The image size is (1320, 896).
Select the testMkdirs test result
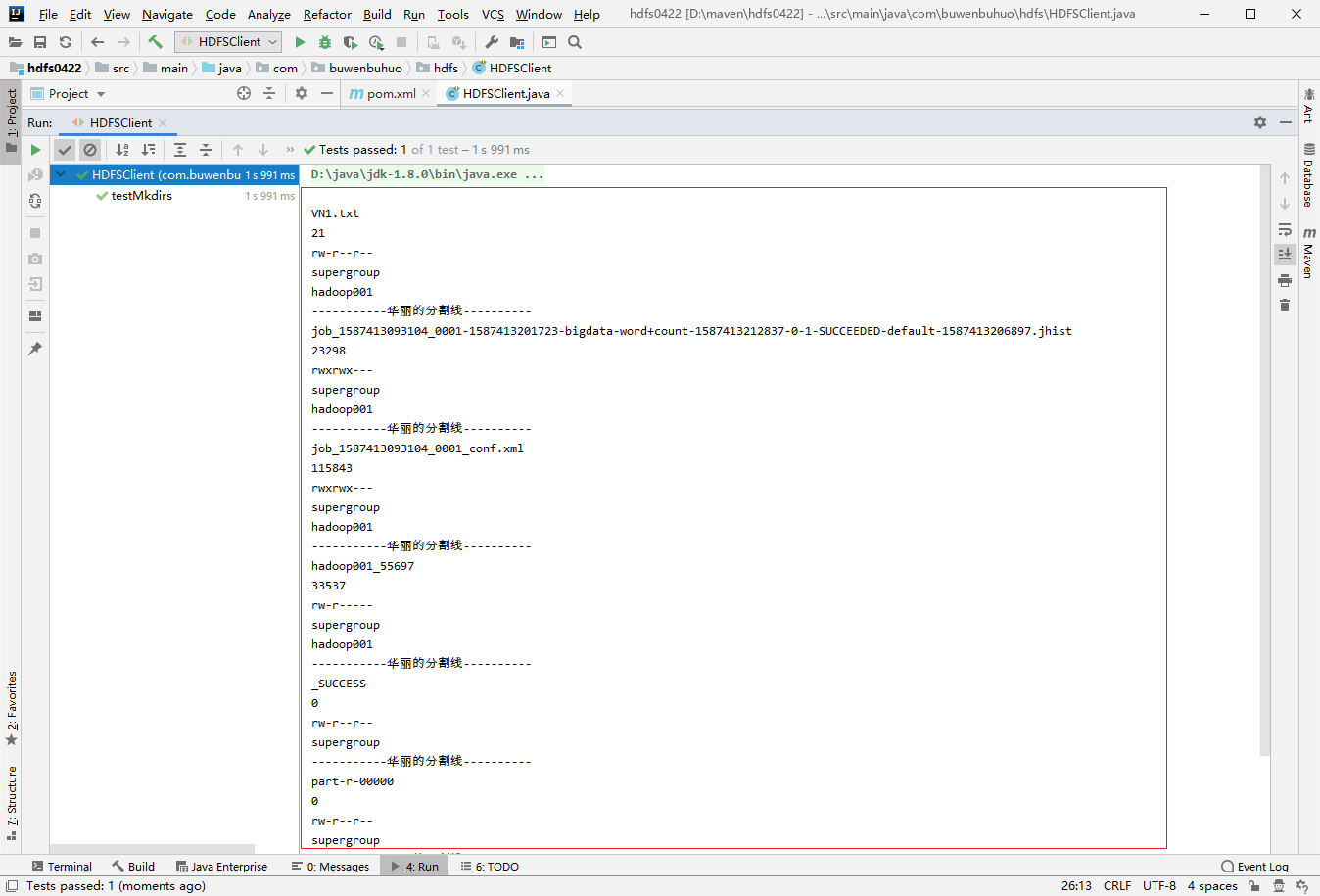(x=142, y=196)
